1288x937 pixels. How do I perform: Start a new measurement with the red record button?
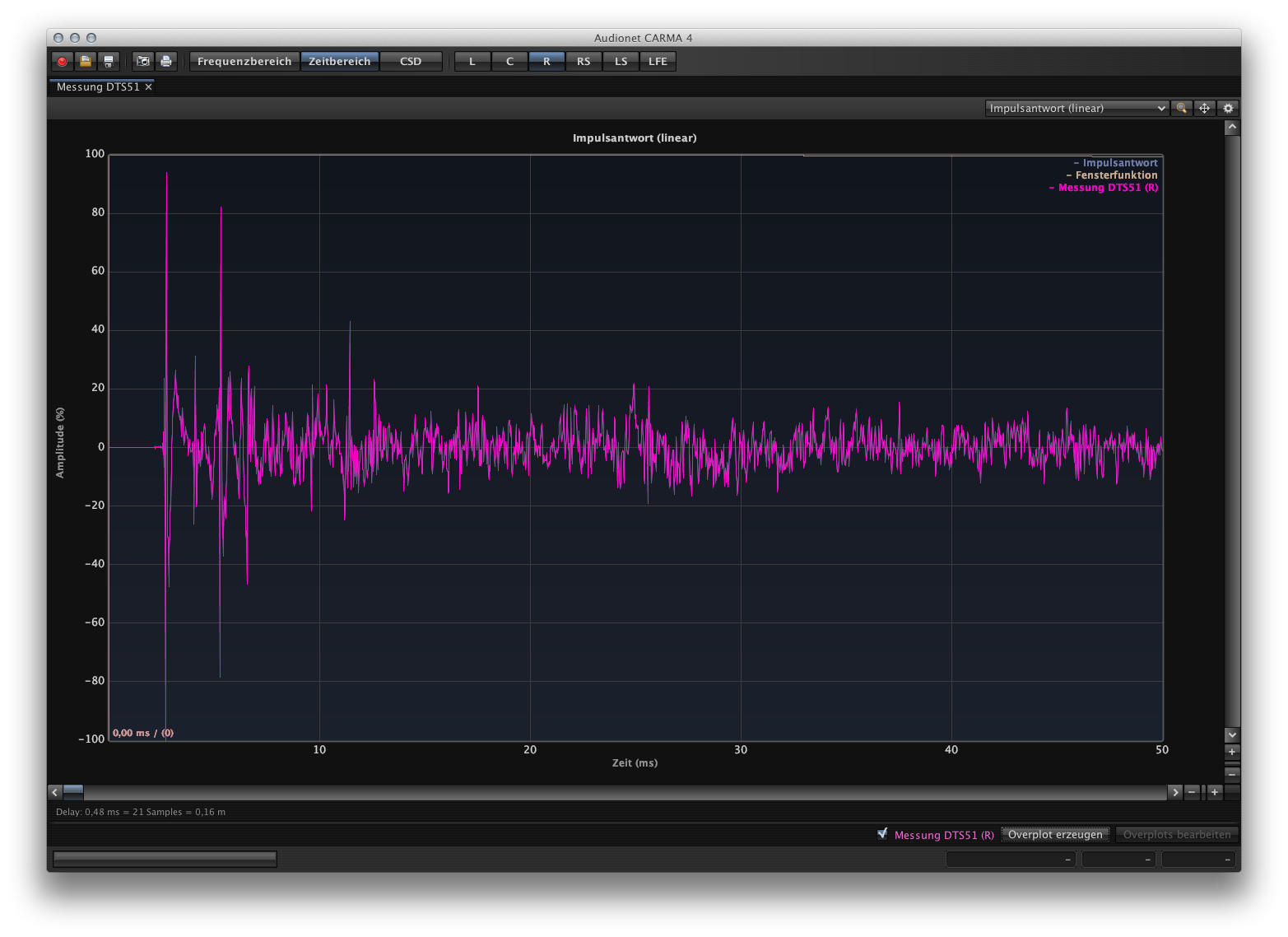pos(62,62)
